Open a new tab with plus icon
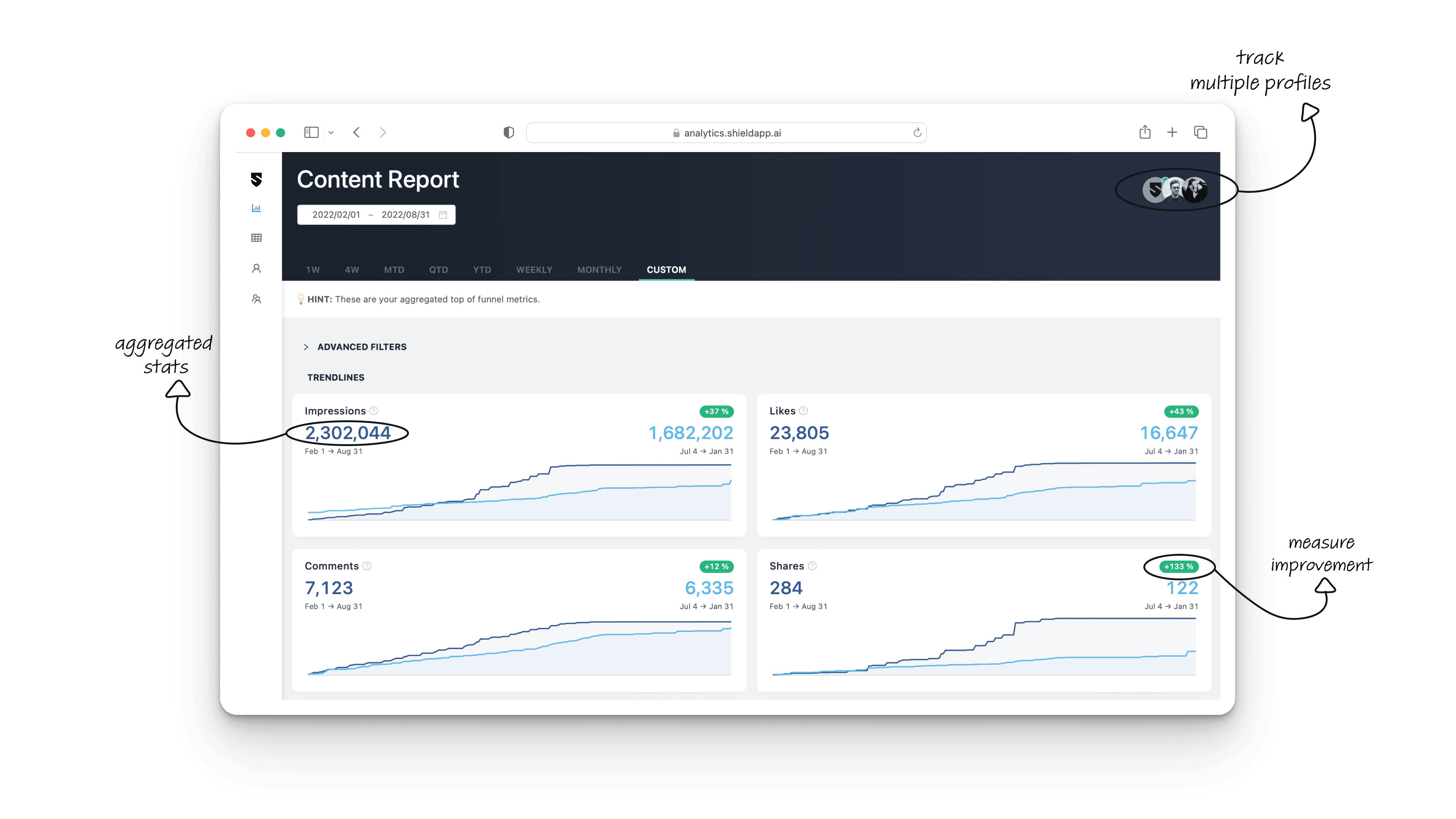 pyautogui.click(x=1172, y=133)
